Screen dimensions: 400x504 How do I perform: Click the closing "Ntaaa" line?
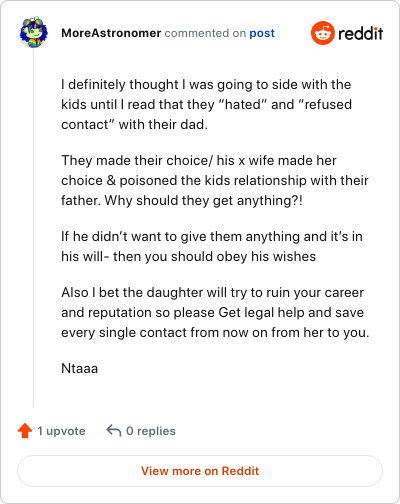[x=80, y=368]
